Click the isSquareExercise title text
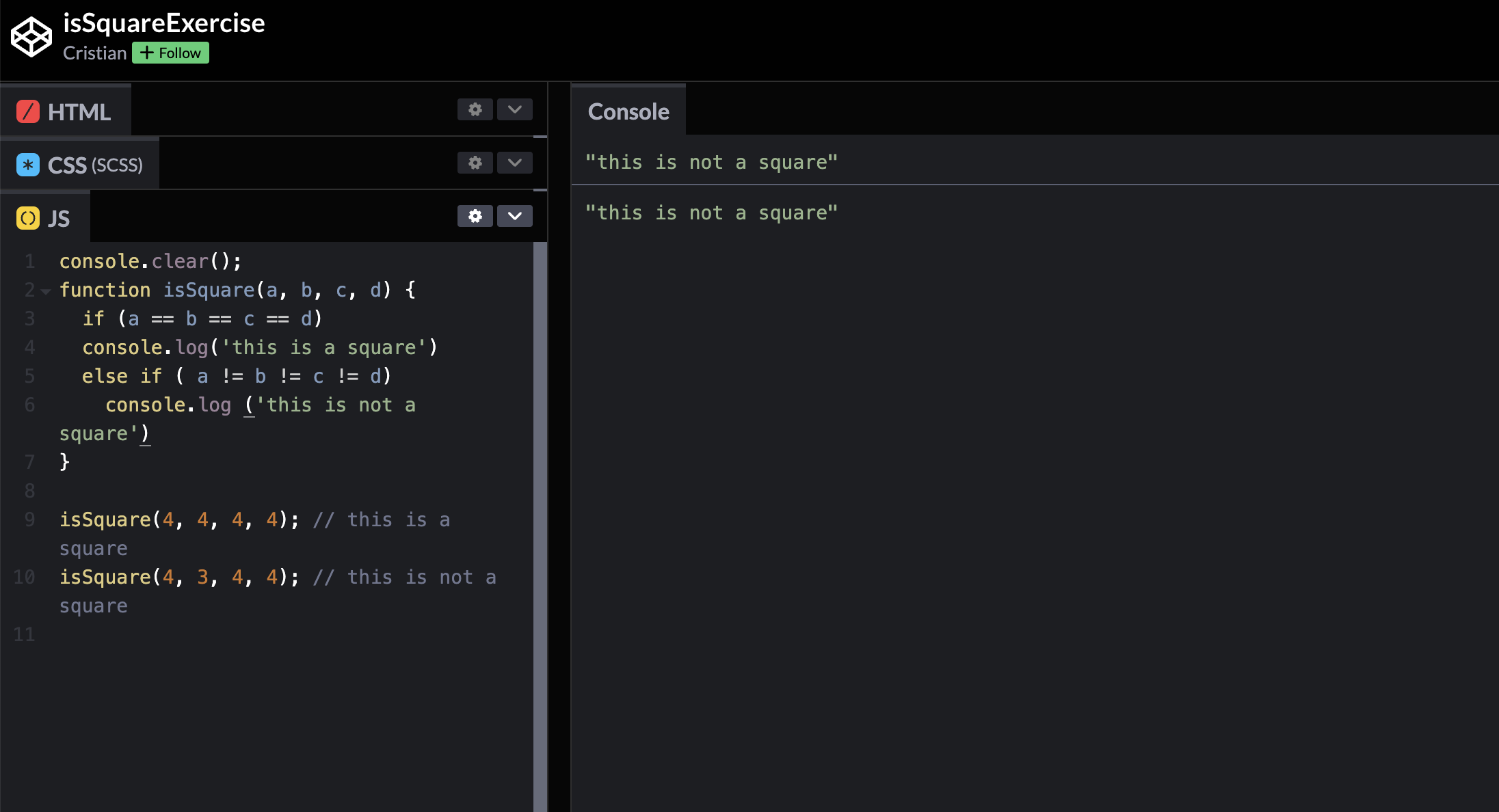1499x812 pixels. 164,23
